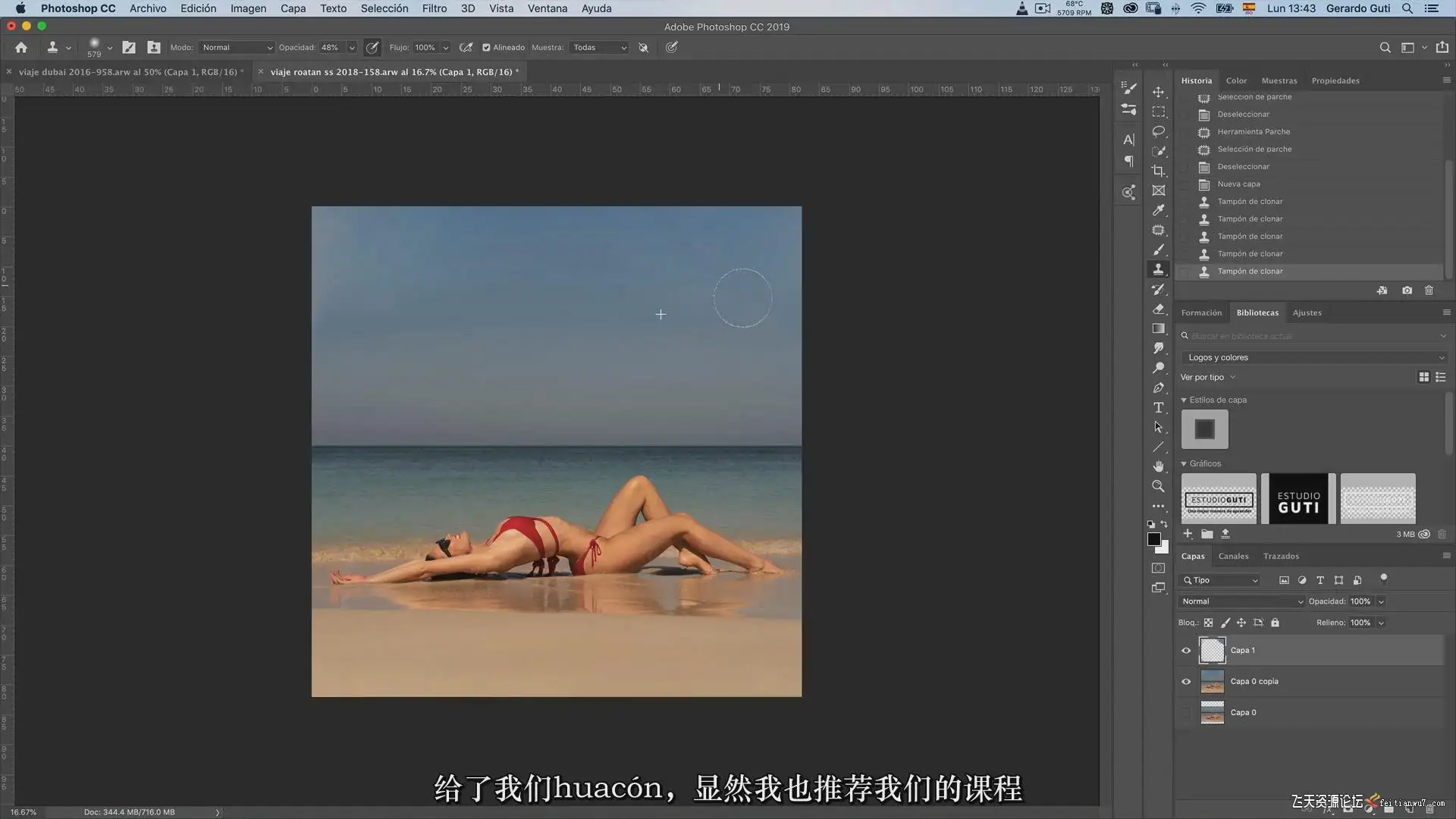The height and width of the screenshot is (819, 1456).
Task: Select the Crop tool
Action: (1158, 171)
